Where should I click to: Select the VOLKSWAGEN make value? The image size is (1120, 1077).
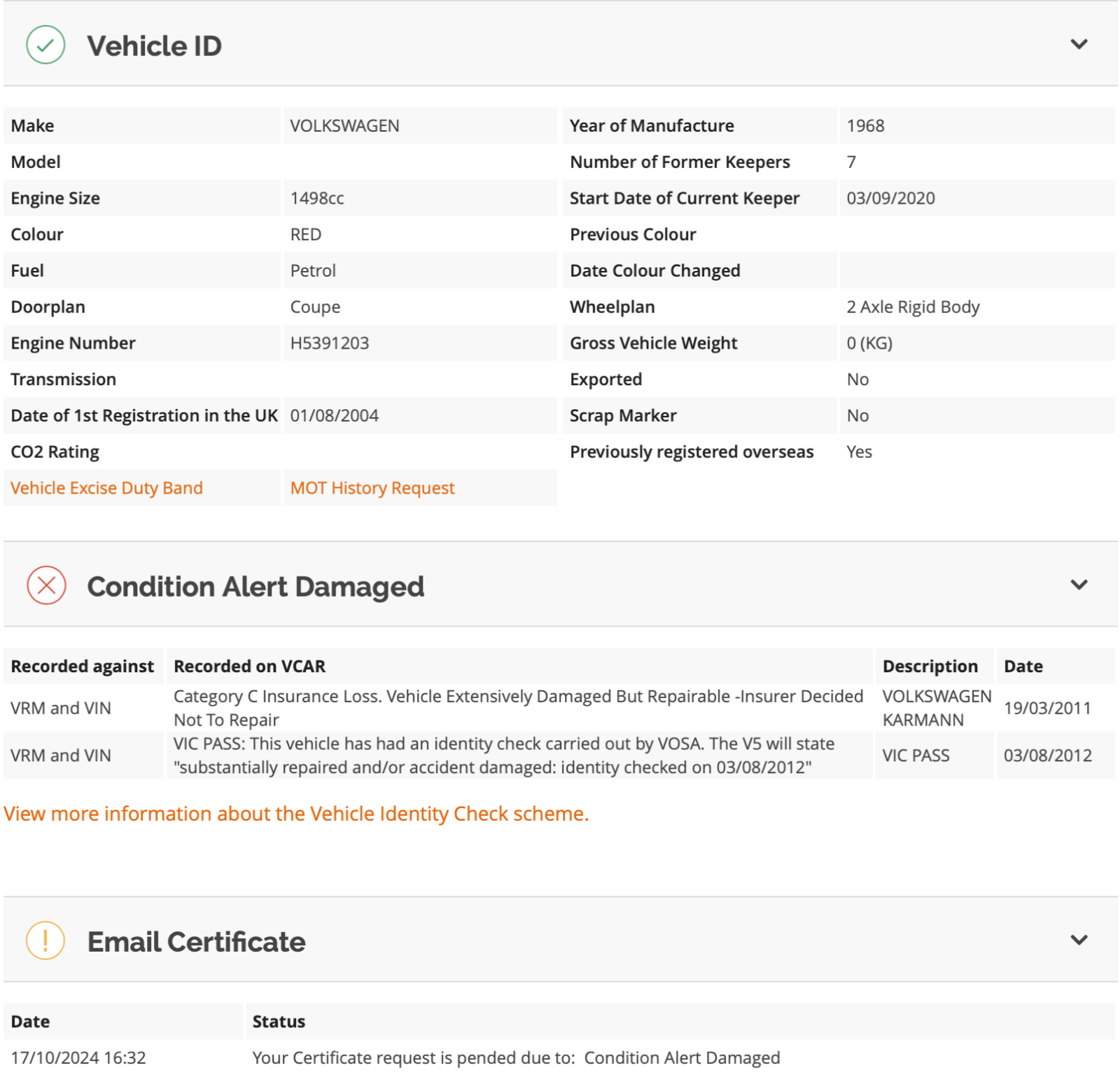[344, 126]
